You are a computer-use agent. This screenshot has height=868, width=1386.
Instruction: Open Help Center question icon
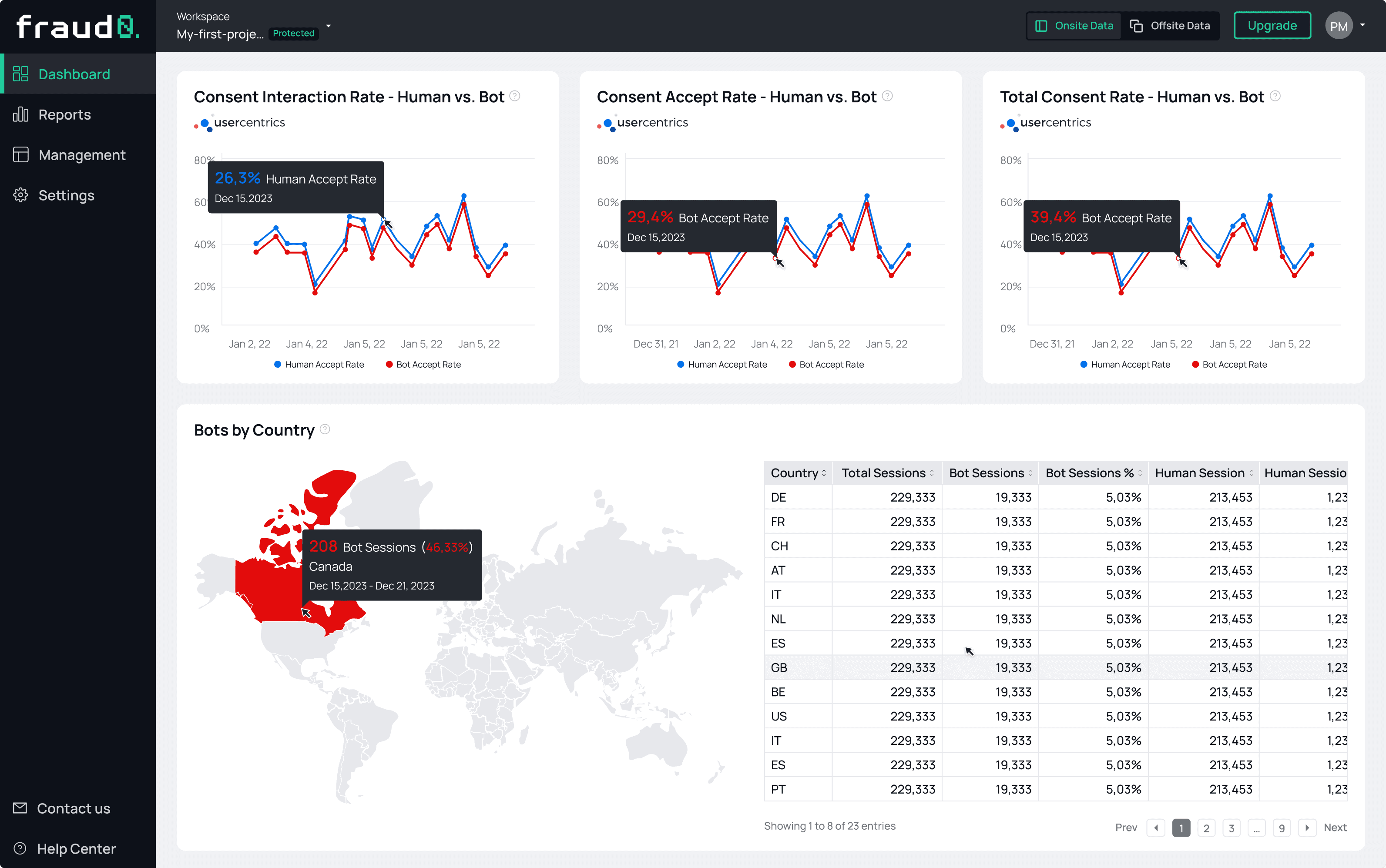[x=20, y=848]
